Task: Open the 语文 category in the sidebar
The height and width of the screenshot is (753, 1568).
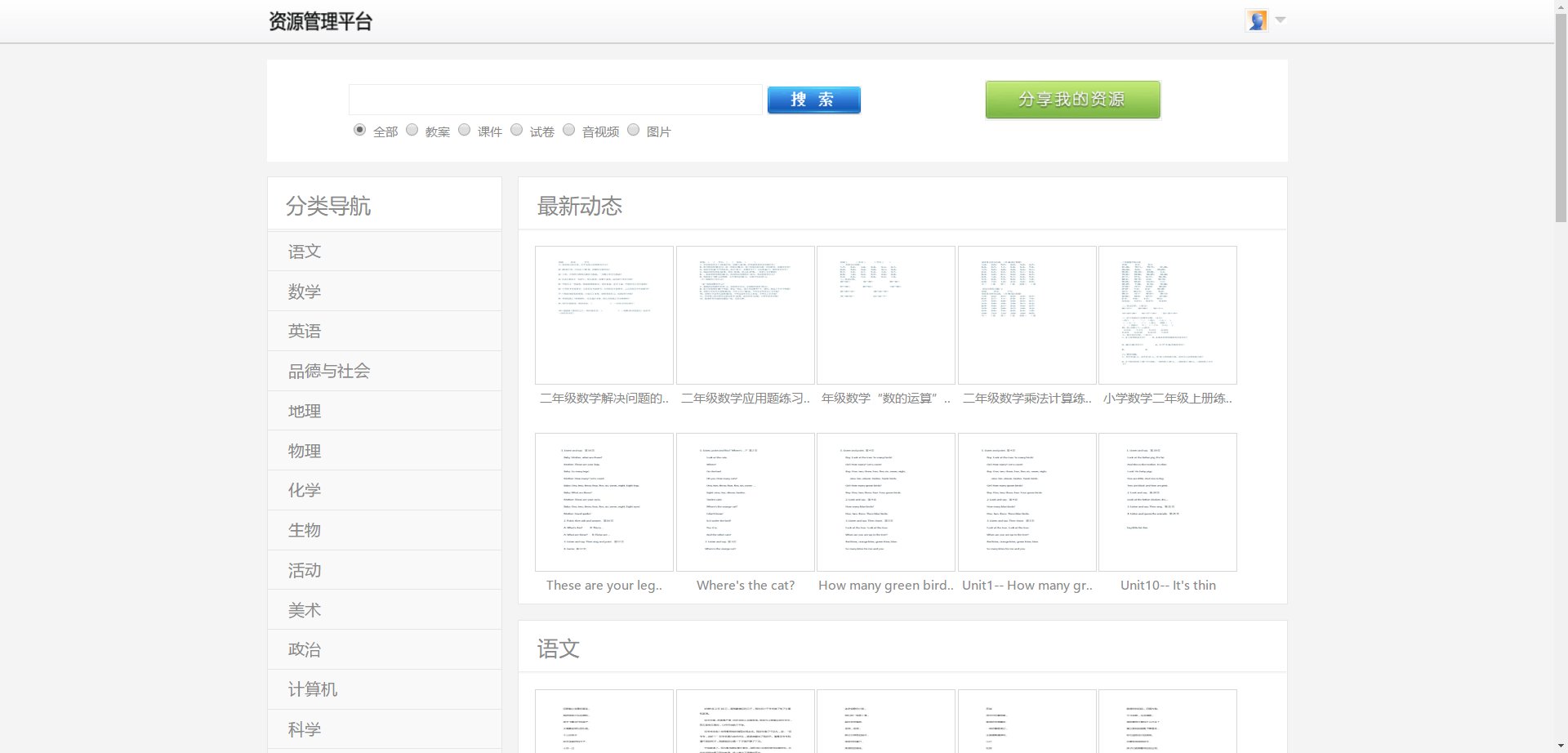Action: pyautogui.click(x=385, y=252)
